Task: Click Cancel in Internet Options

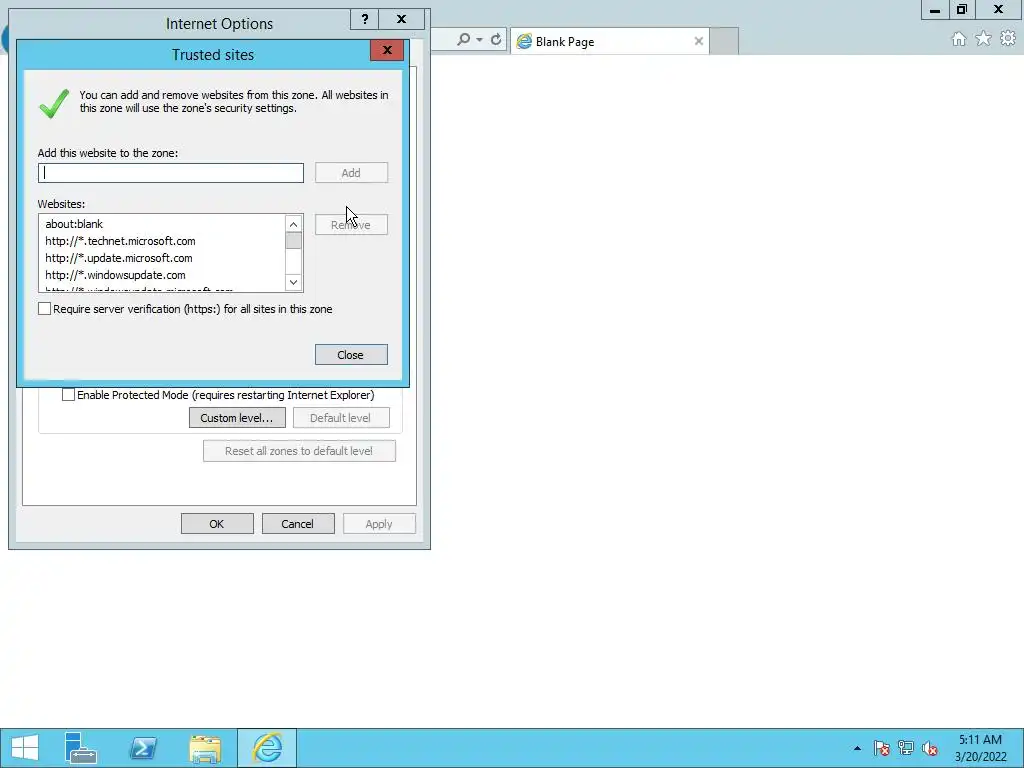Action: click(298, 524)
